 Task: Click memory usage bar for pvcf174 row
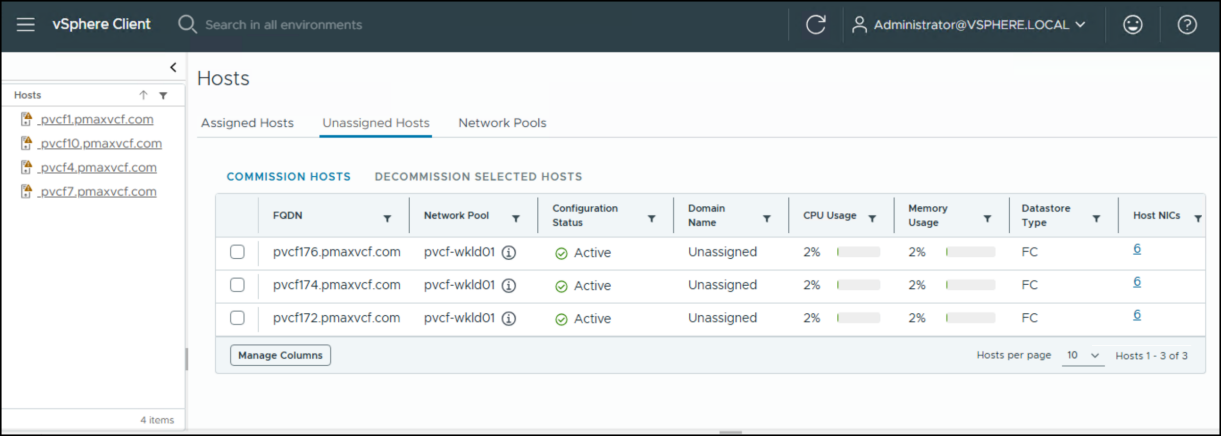pyautogui.click(x=970, y=285)
